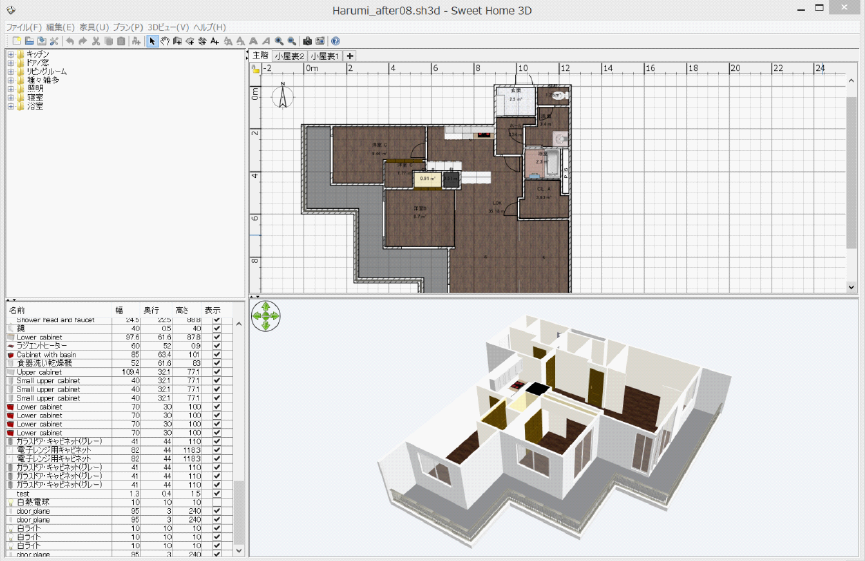Click the create new home icon

17,41
